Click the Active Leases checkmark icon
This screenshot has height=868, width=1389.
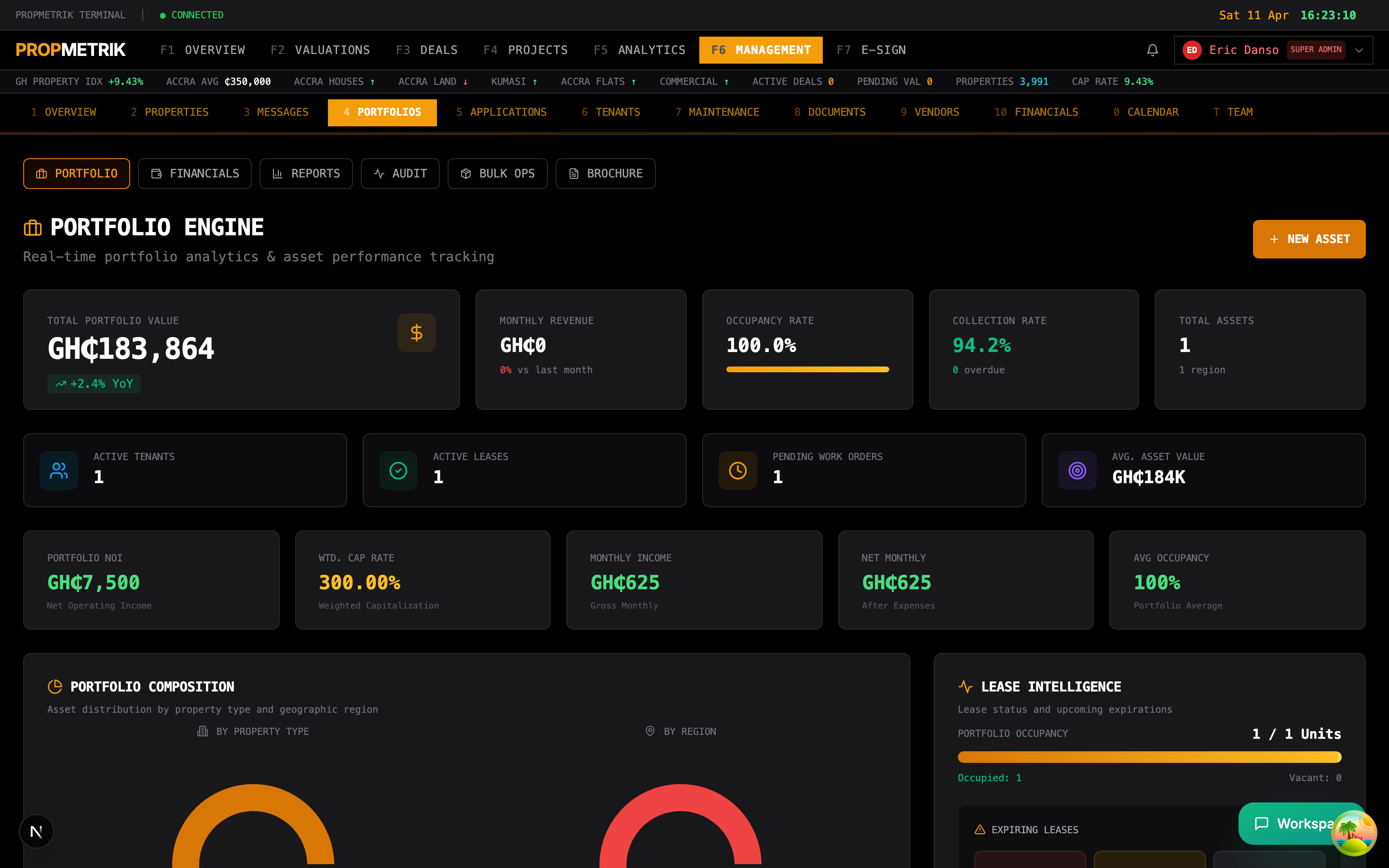click(x=398, y=471)
